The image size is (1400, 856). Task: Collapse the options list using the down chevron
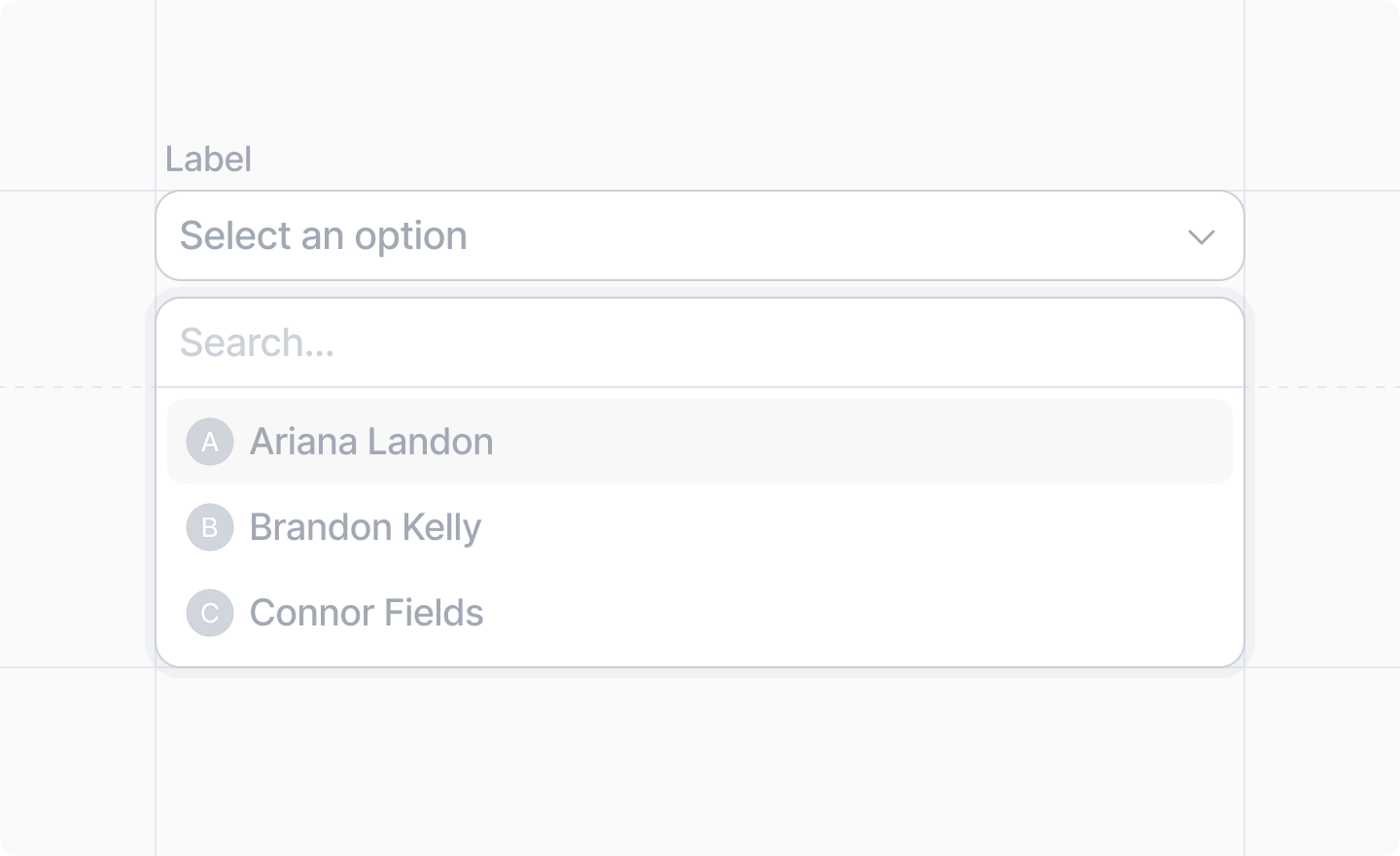(1202, 236)
